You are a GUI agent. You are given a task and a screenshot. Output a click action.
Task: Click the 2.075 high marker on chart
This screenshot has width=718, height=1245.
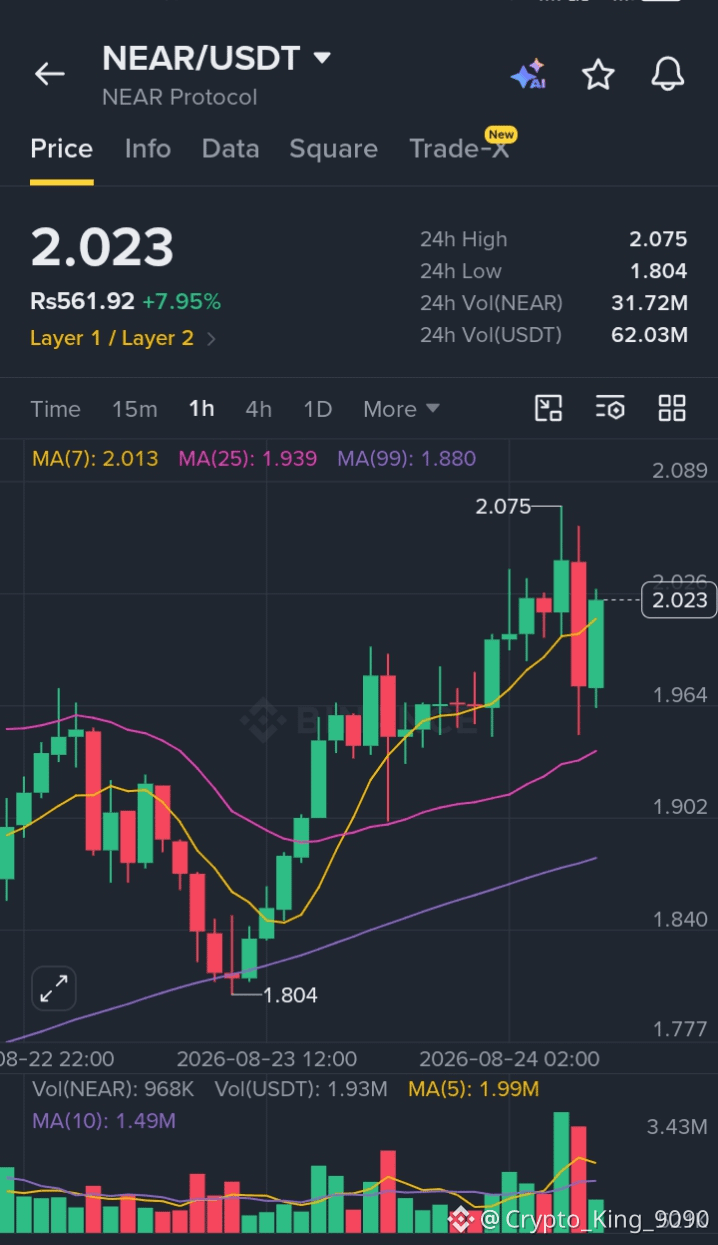click(x=503, y=506)
